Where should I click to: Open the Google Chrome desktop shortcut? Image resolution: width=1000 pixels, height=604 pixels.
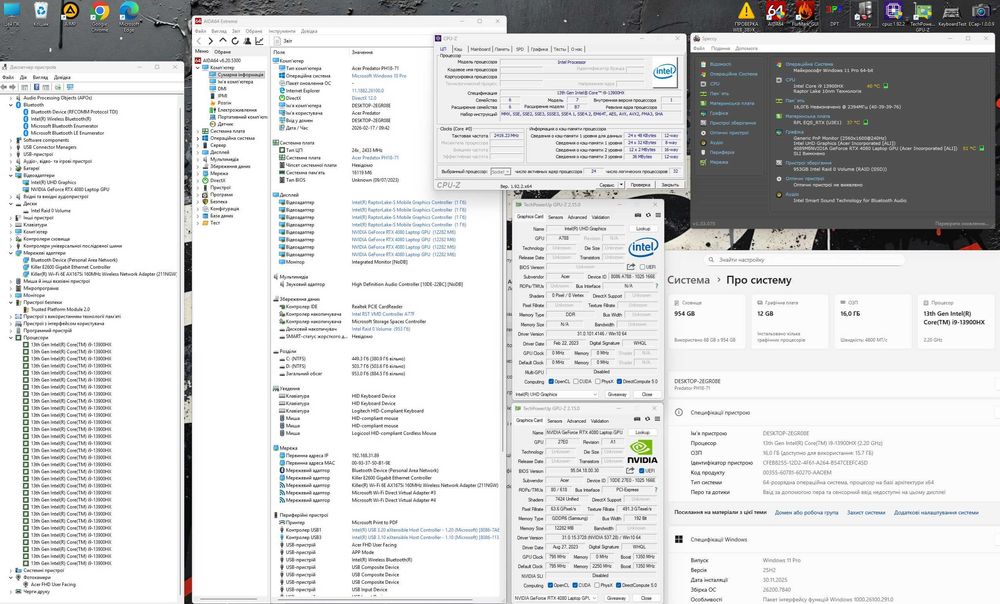tap(99, 15)
